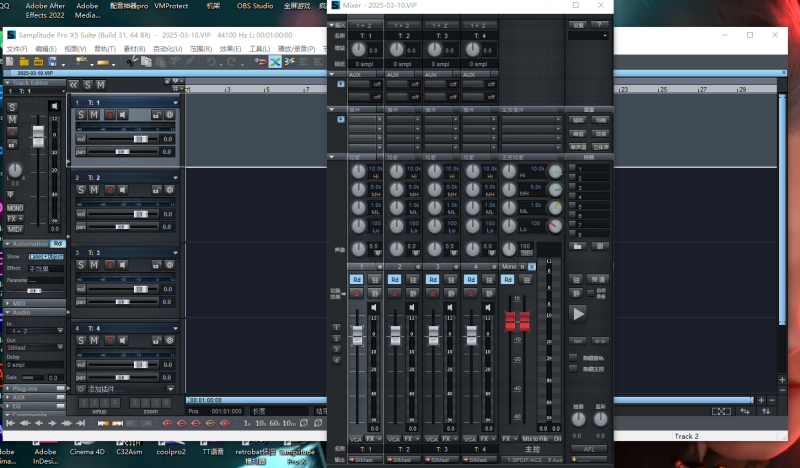Expand the Plug-ins section
This screenshot has width=800, height=468.
click(x=8, y=388)
